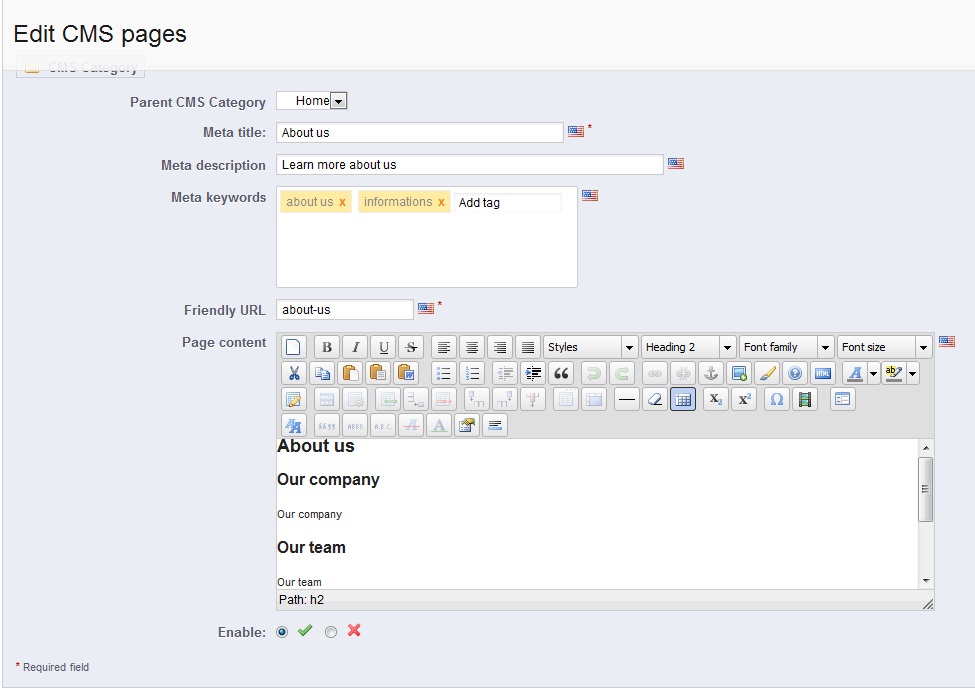Click the Friendly URL input field
This screenshot has width=975, height=689.
[x=344, y=310]
